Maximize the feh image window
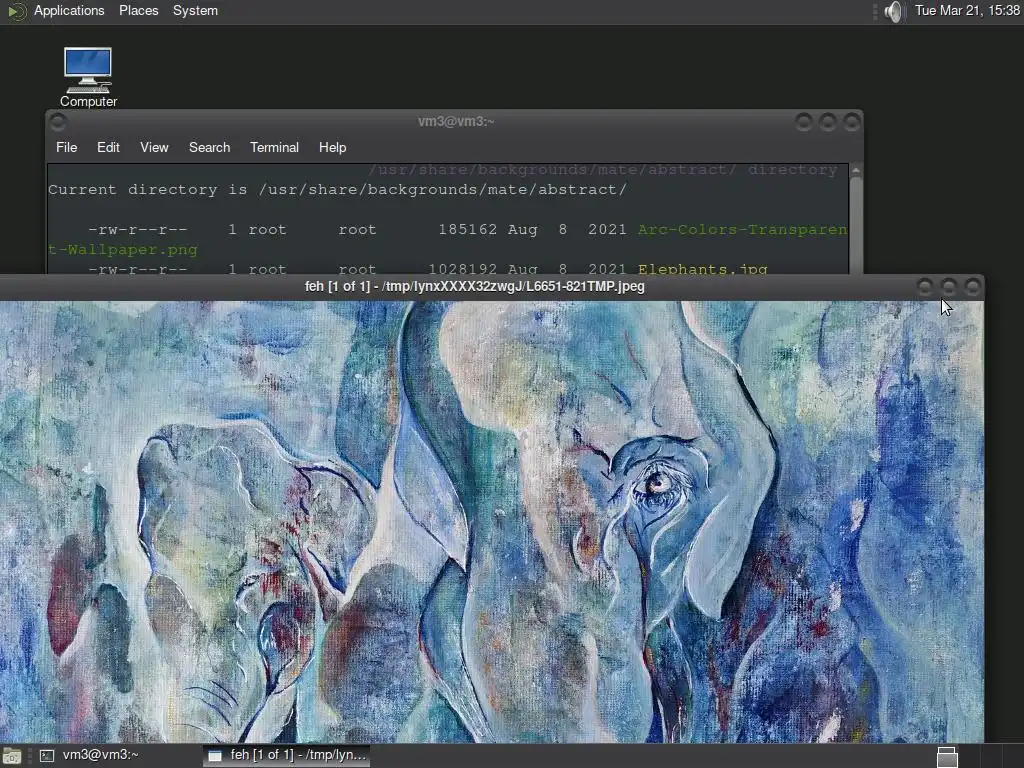The height and width of the screenshot is (768, 1024). click(x=949, y=287)
